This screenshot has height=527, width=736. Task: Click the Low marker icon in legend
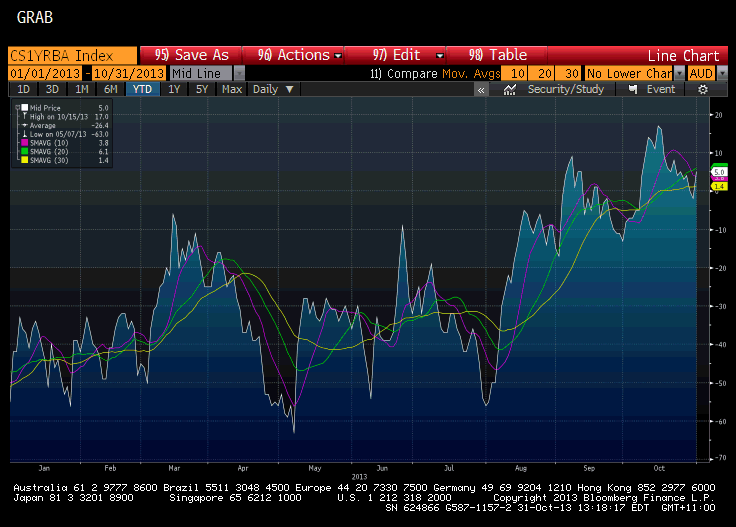tap(24, 133)
